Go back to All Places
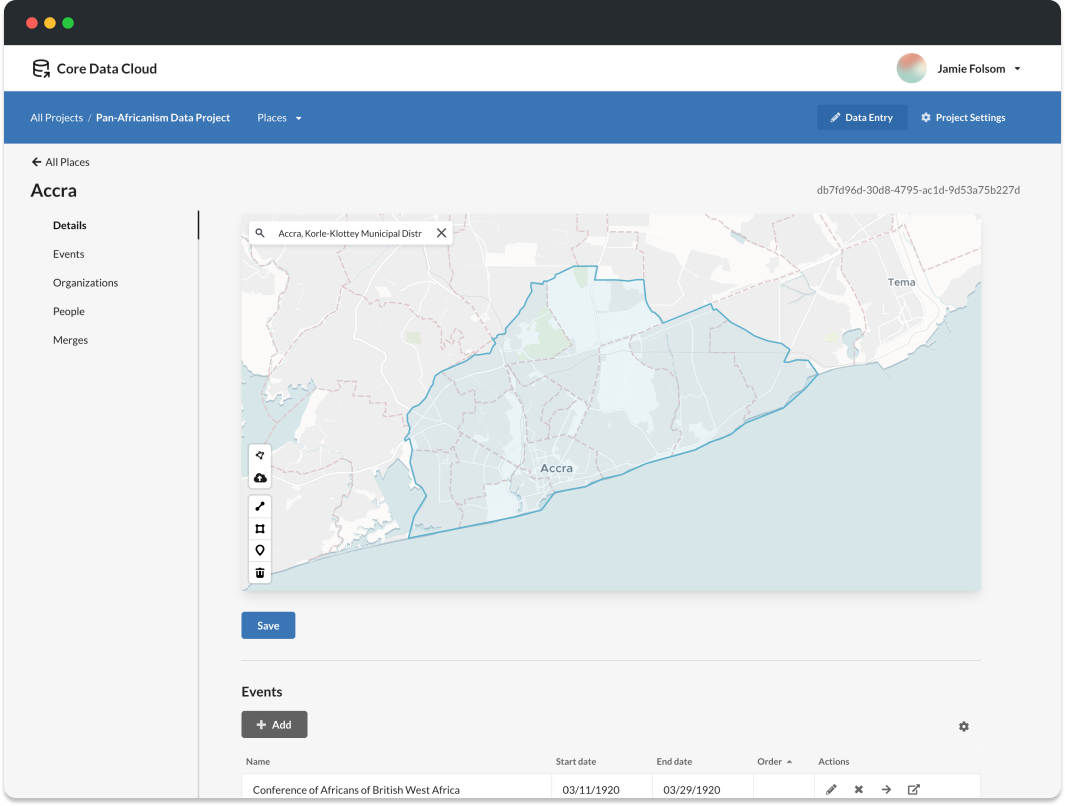Image resolution: width=1065 pixels, height=806 pixels. [60, 162]
